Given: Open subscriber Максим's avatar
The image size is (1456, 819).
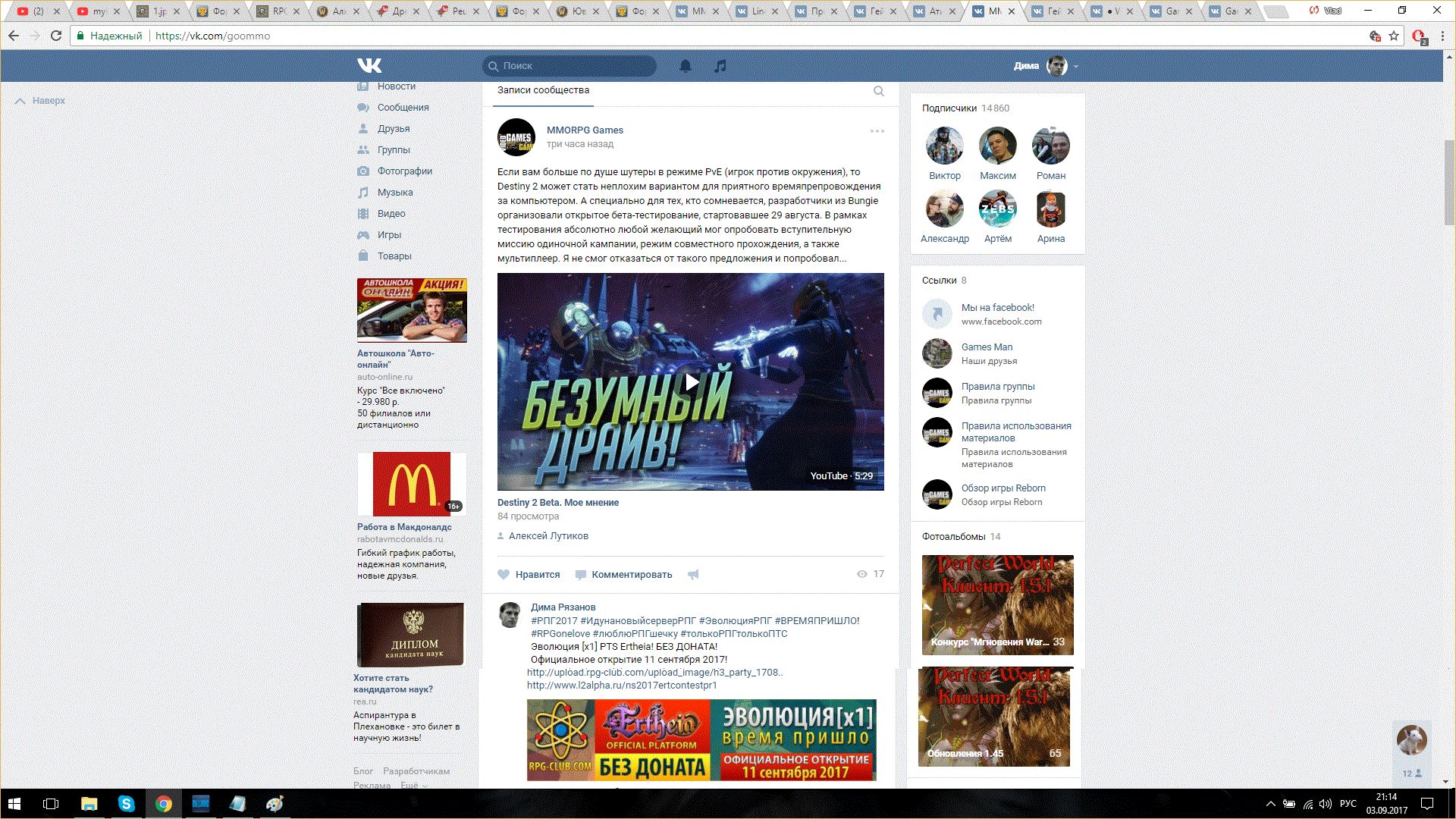Looking at the screenshot, I should (x=997, y=146).
